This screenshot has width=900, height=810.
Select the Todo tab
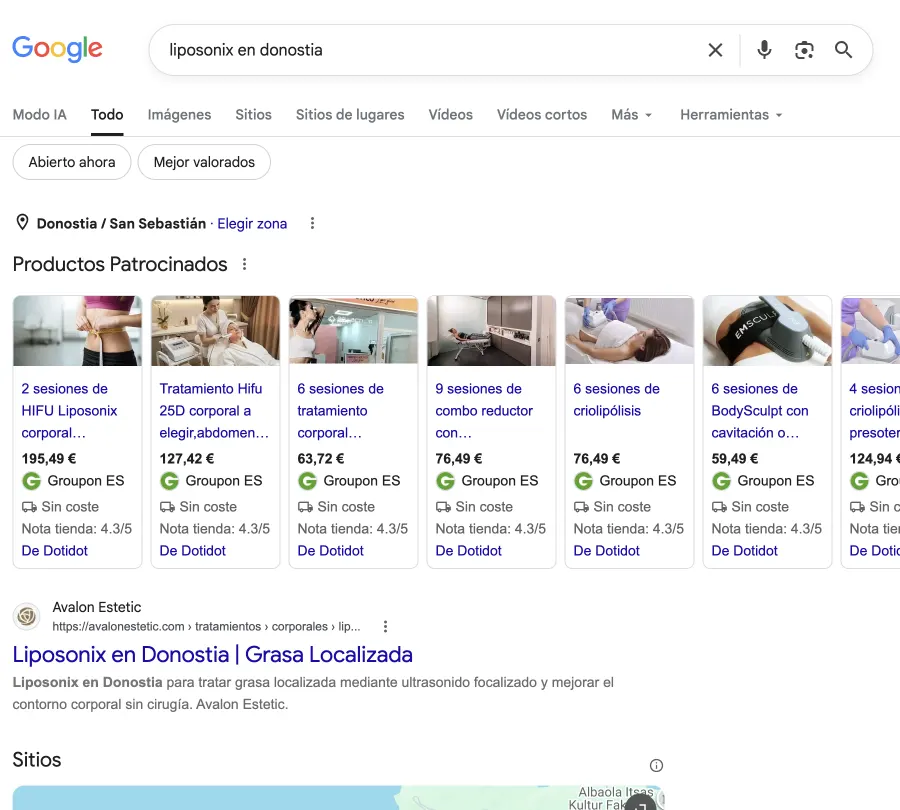point(107,114)
